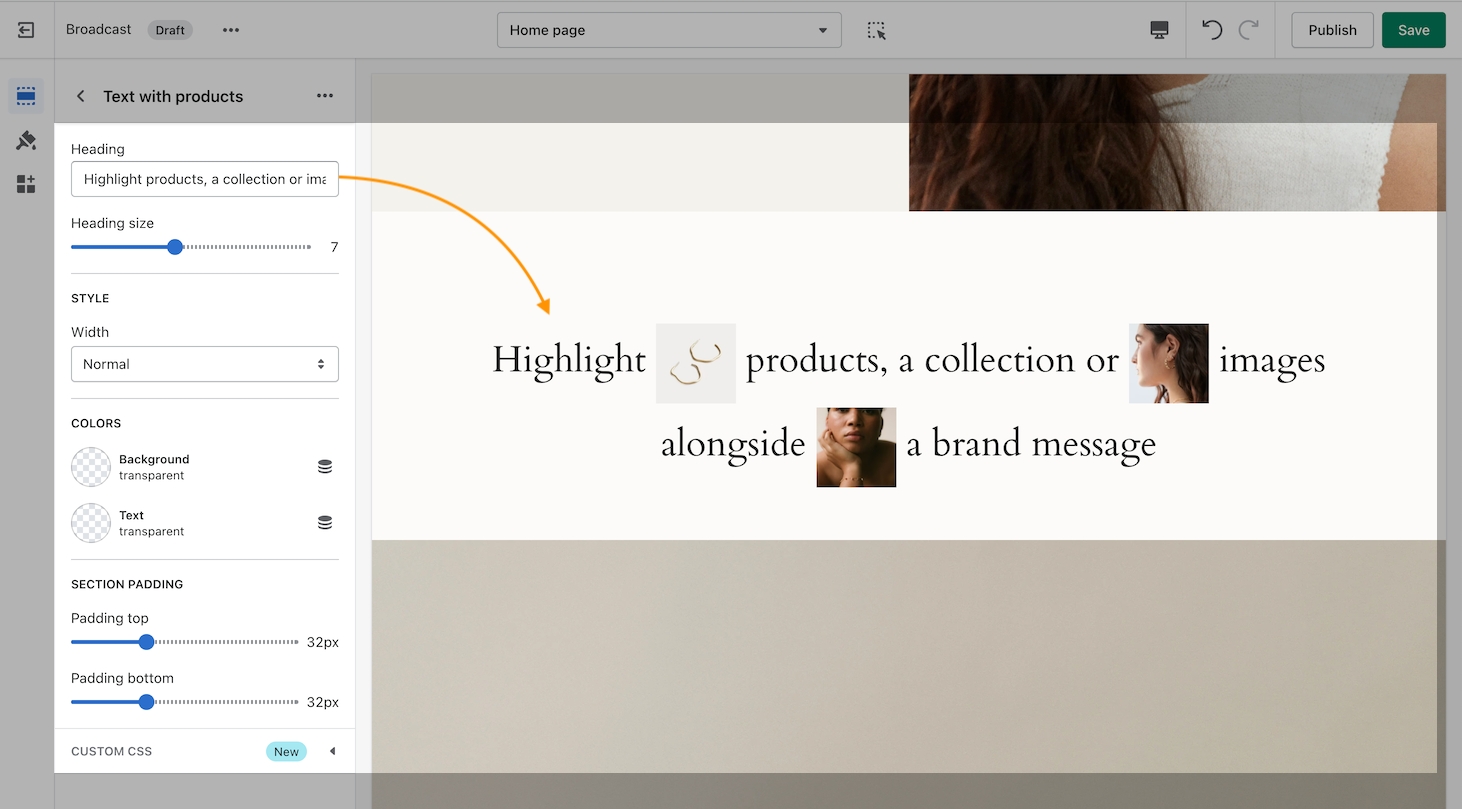The image size is (1462, 809).
Task: Toggle the inspector selection tool
Action: point(877,30)
